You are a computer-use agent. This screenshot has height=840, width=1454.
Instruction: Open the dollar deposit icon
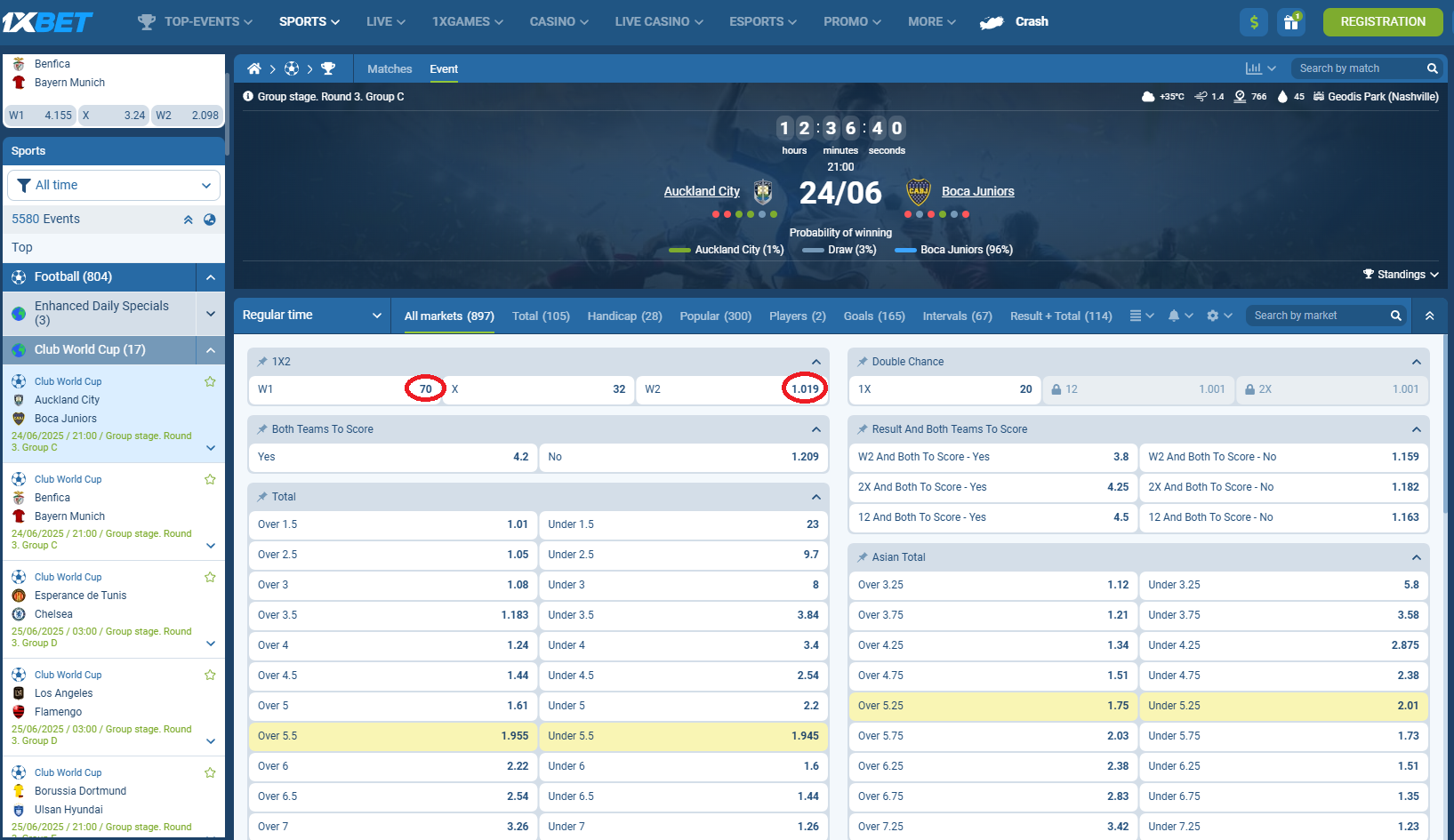(1254, 22)
